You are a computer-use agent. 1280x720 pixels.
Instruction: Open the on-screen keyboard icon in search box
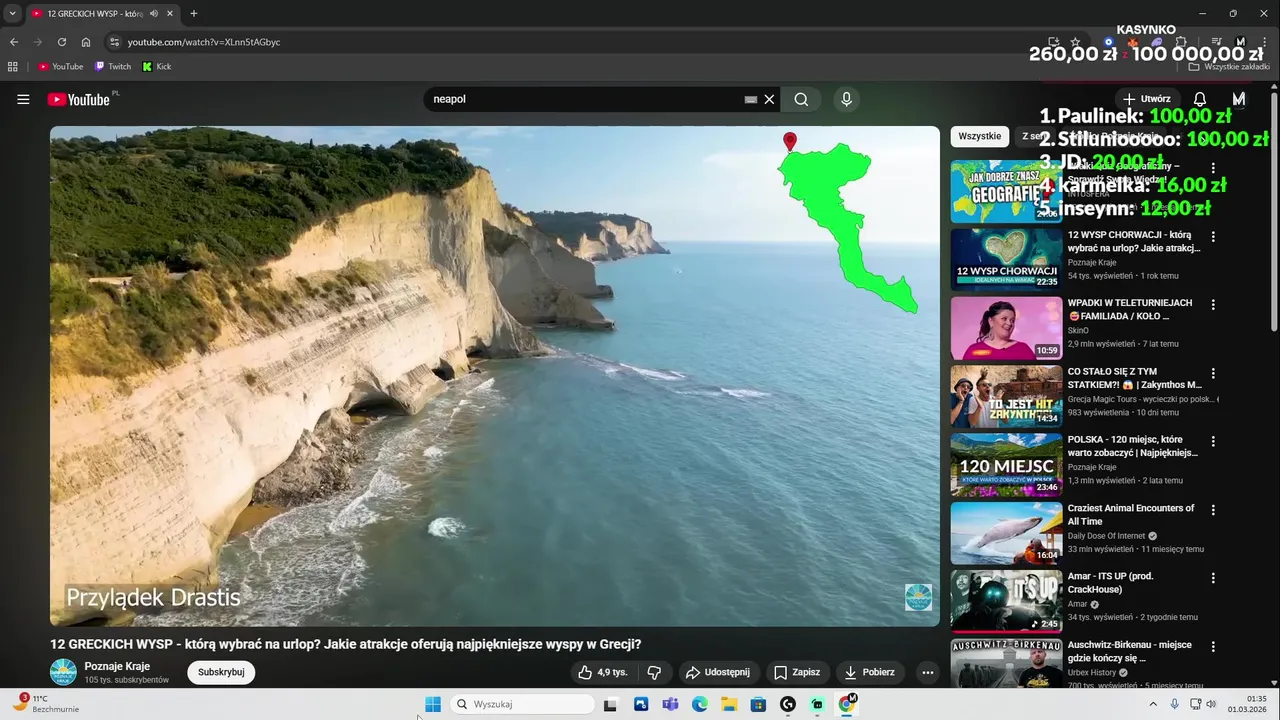coord(751,99)
